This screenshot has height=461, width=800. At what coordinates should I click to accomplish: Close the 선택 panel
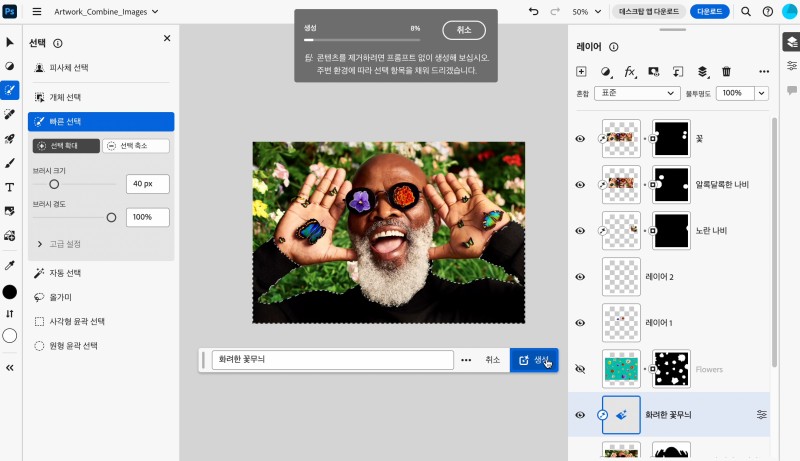pyautogui.click(x=167, y=38)
